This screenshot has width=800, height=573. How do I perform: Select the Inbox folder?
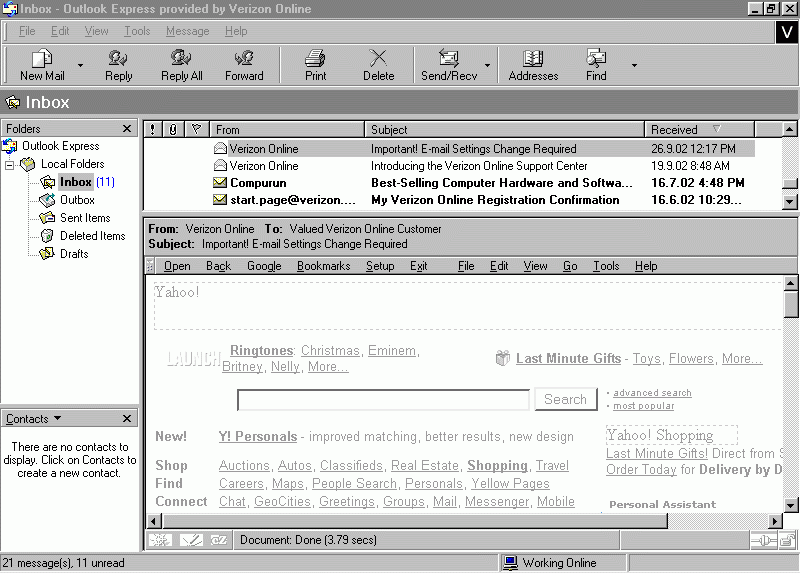tap(76, 182)
